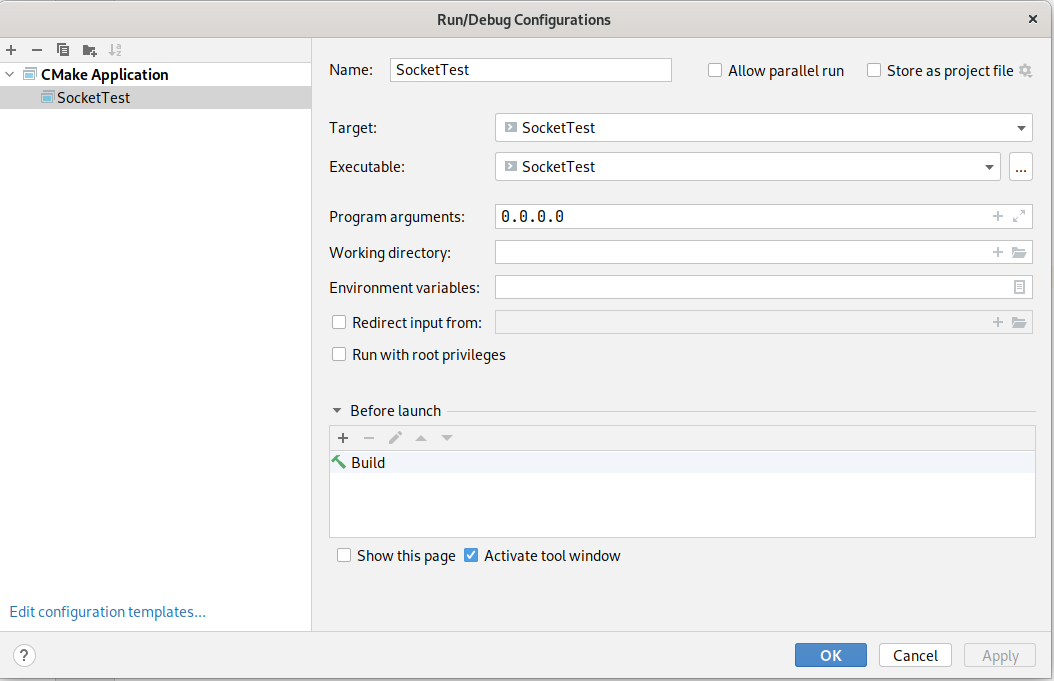Screen dimensions: 1054x681
Task: Open the Executable dropdown list
Action: pos(990,167)
